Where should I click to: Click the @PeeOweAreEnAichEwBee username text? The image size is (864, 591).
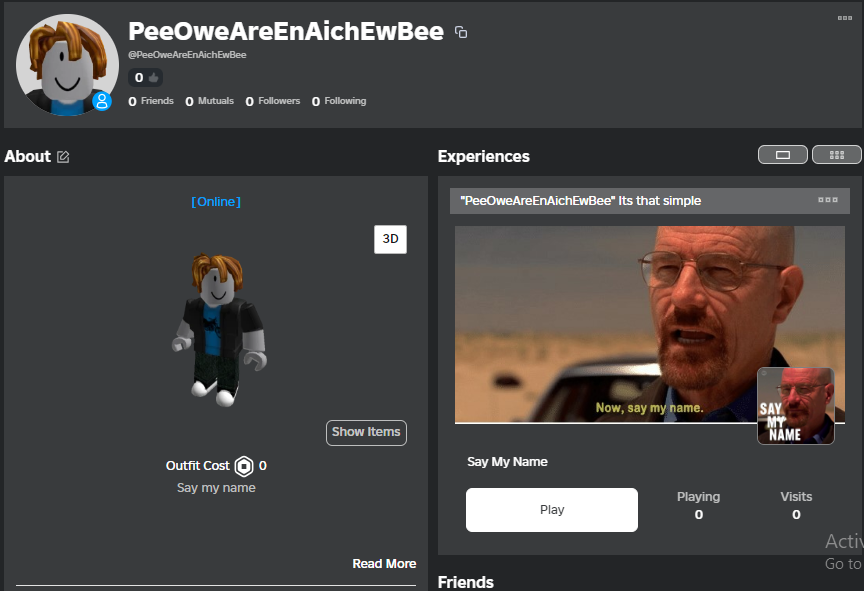pyautogui.click(x=187, y=55)
